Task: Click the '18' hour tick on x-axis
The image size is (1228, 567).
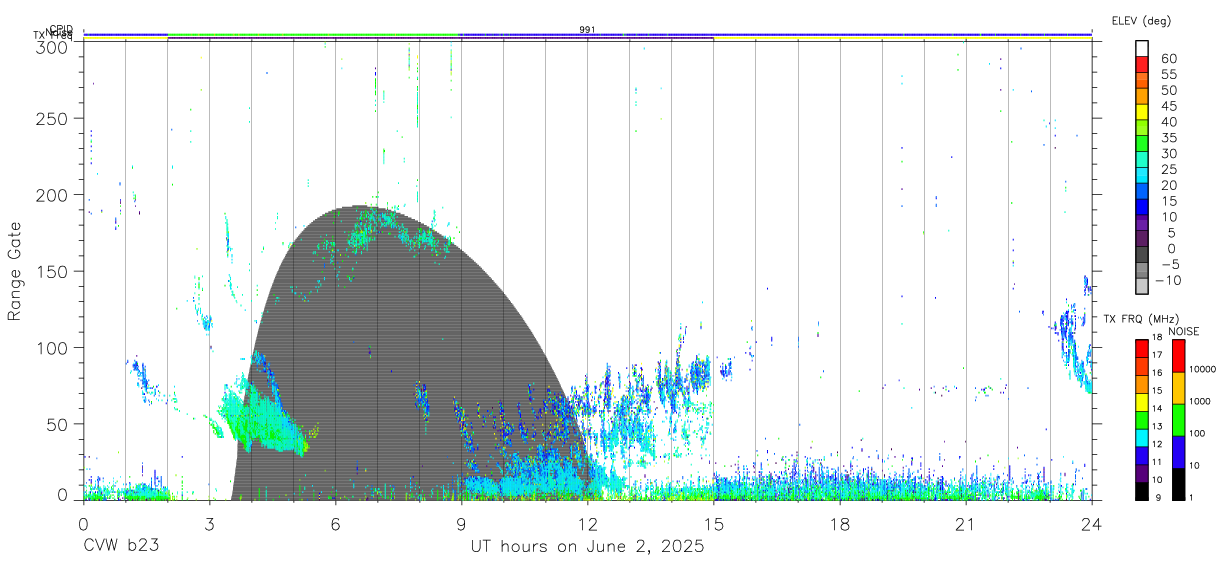Action: [840, 523]
